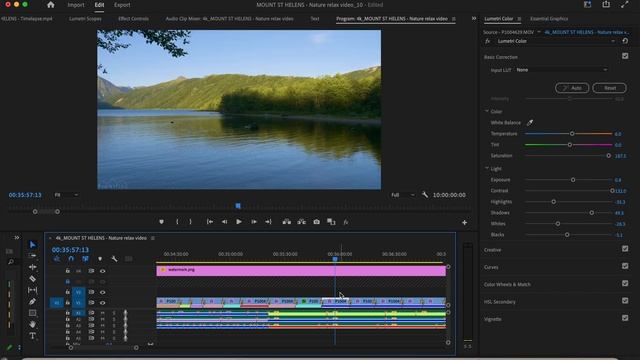Open the timeline sequence panel menu

(x=153, y=238)
